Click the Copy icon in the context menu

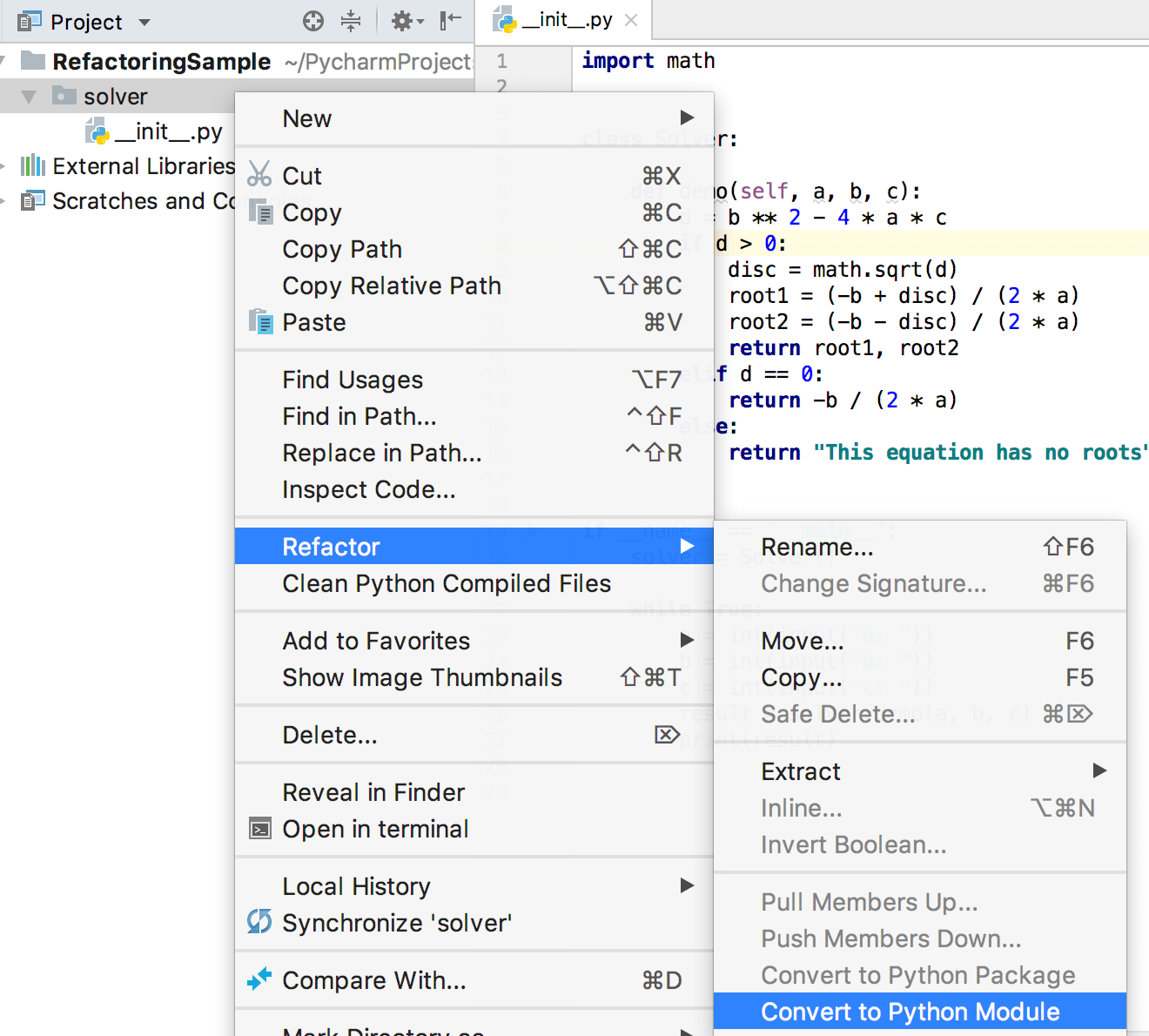point(259,212)
